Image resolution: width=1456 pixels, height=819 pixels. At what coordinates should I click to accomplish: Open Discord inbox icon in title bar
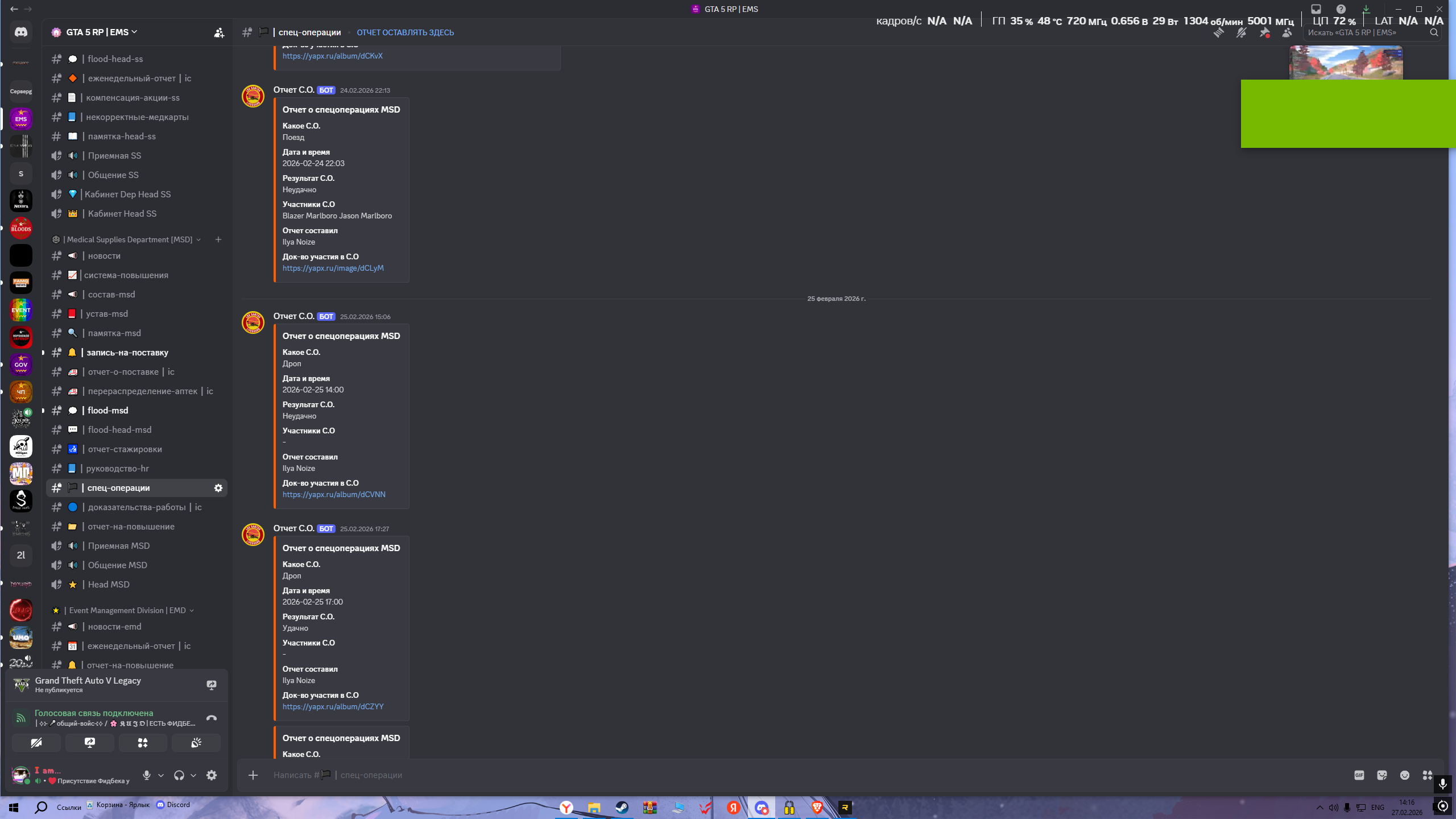1316,9
